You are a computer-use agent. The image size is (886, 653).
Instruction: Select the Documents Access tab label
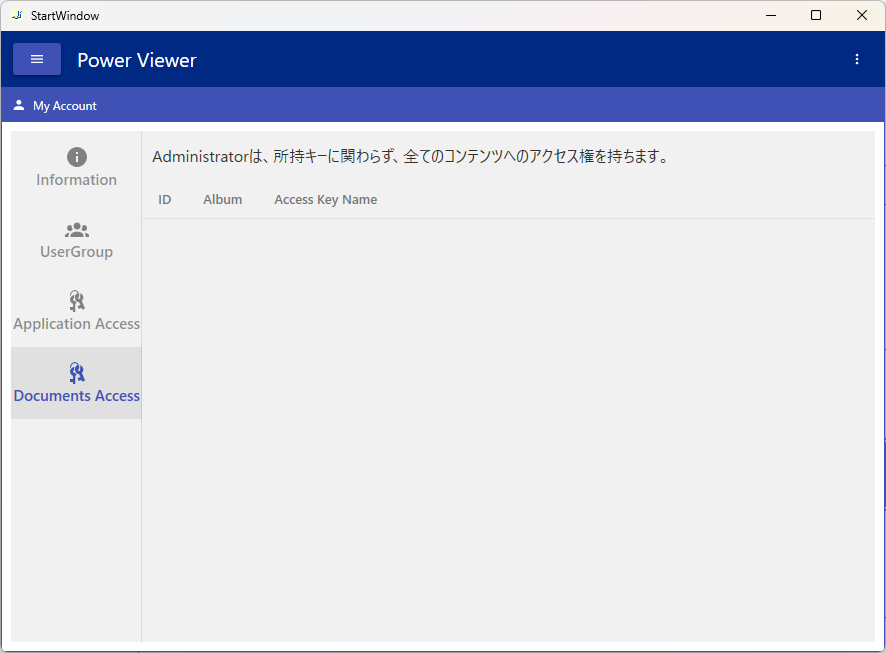click(x=77, y=396)
